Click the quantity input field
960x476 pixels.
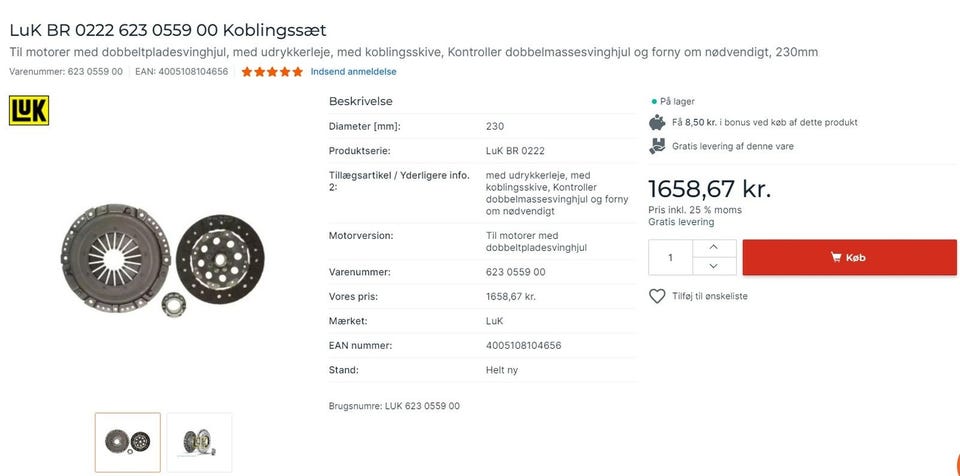670,257
